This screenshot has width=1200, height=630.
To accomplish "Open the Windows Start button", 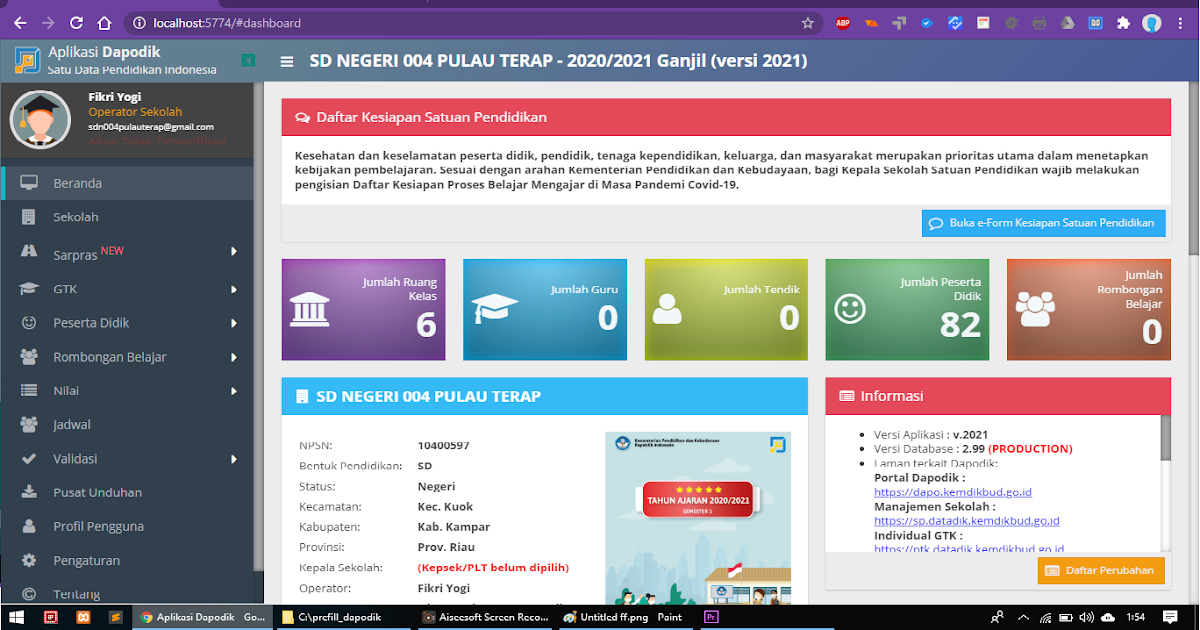I will [15, 617].
